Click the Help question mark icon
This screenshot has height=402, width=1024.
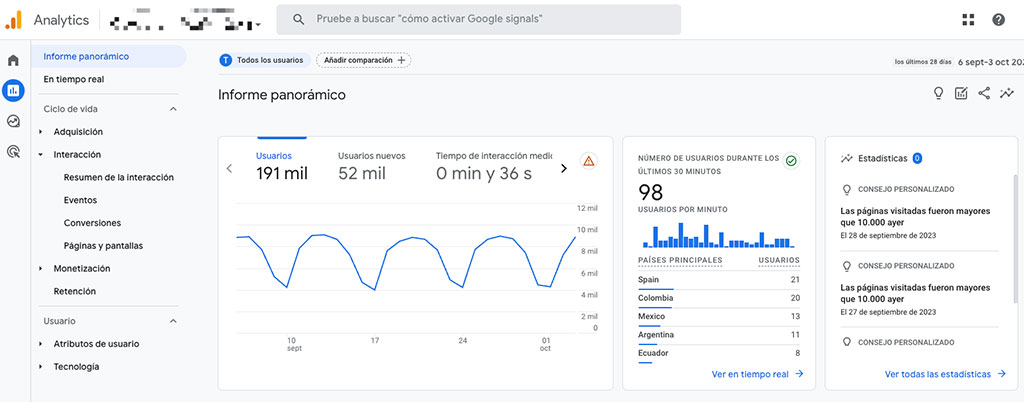tap(998, 20)
